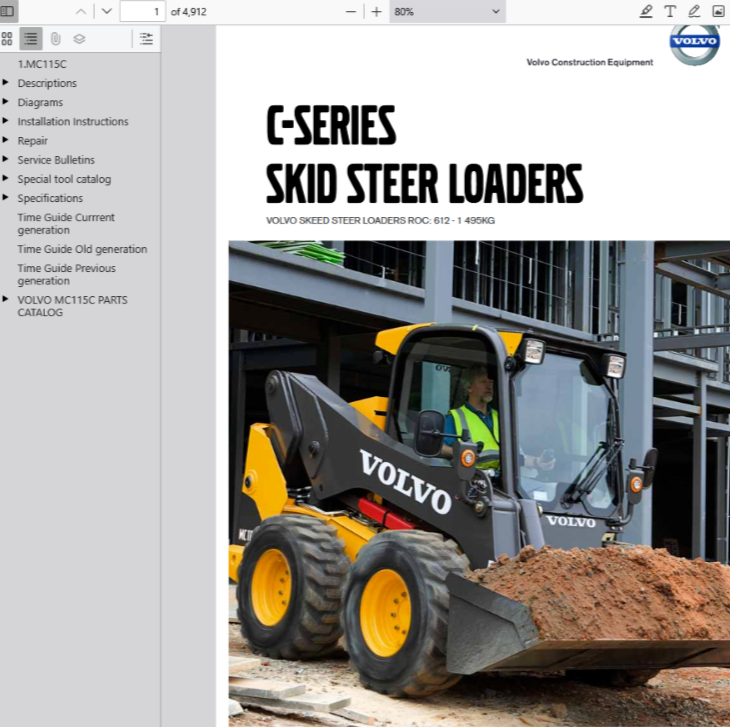Open Specifications outline entry
Image resolution: width=730 pixels, height=727 pixels.
point(50,198)
